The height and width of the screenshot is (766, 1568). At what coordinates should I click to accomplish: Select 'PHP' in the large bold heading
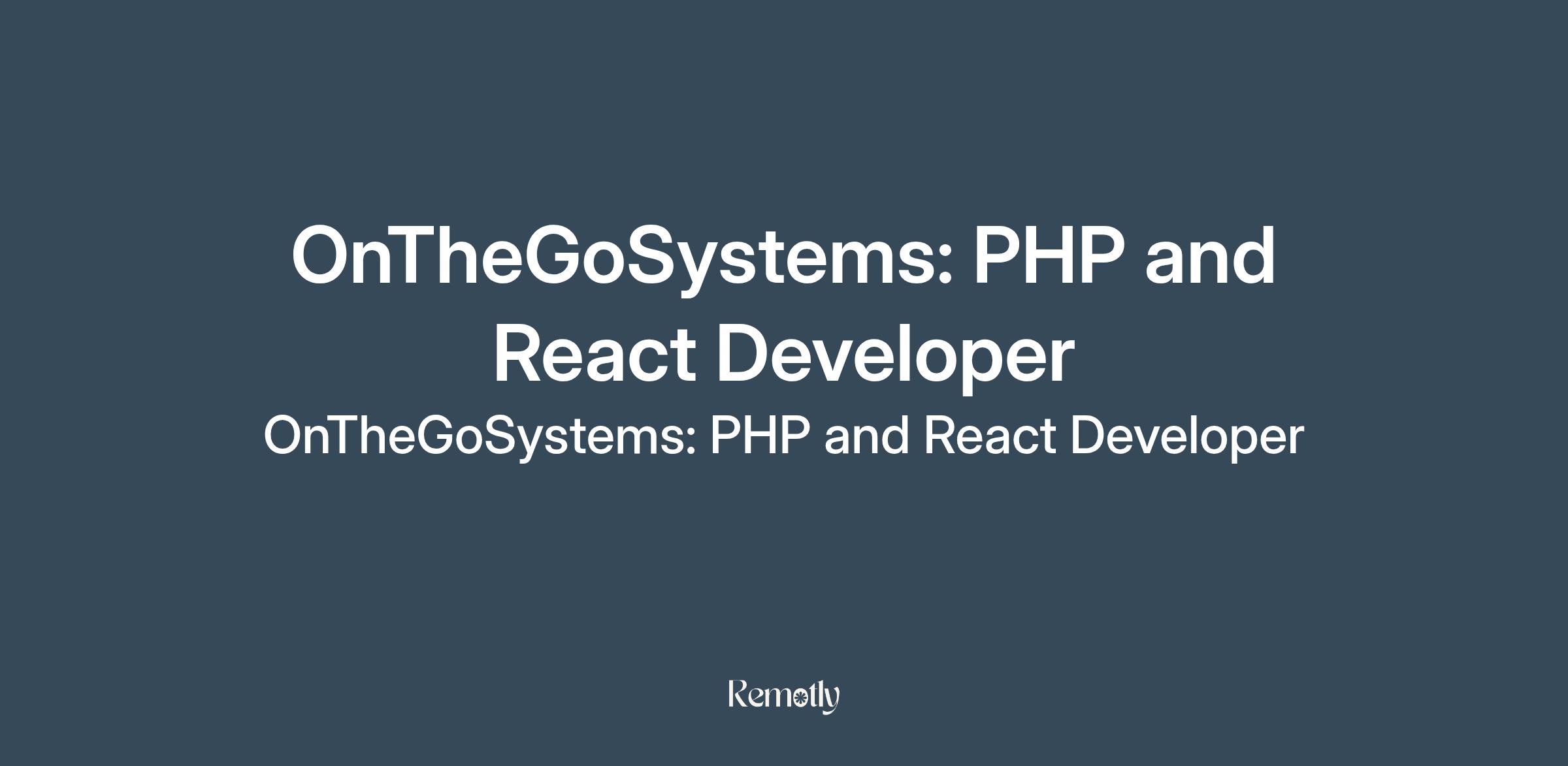pyautogui.click(x=1049, y=256)
